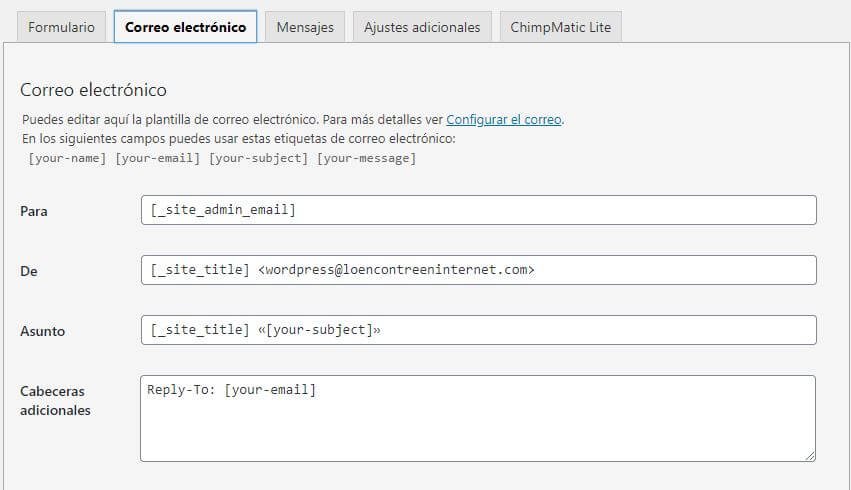Click the De field label
This screenshot has height=490, width=851.
[28, 271]
